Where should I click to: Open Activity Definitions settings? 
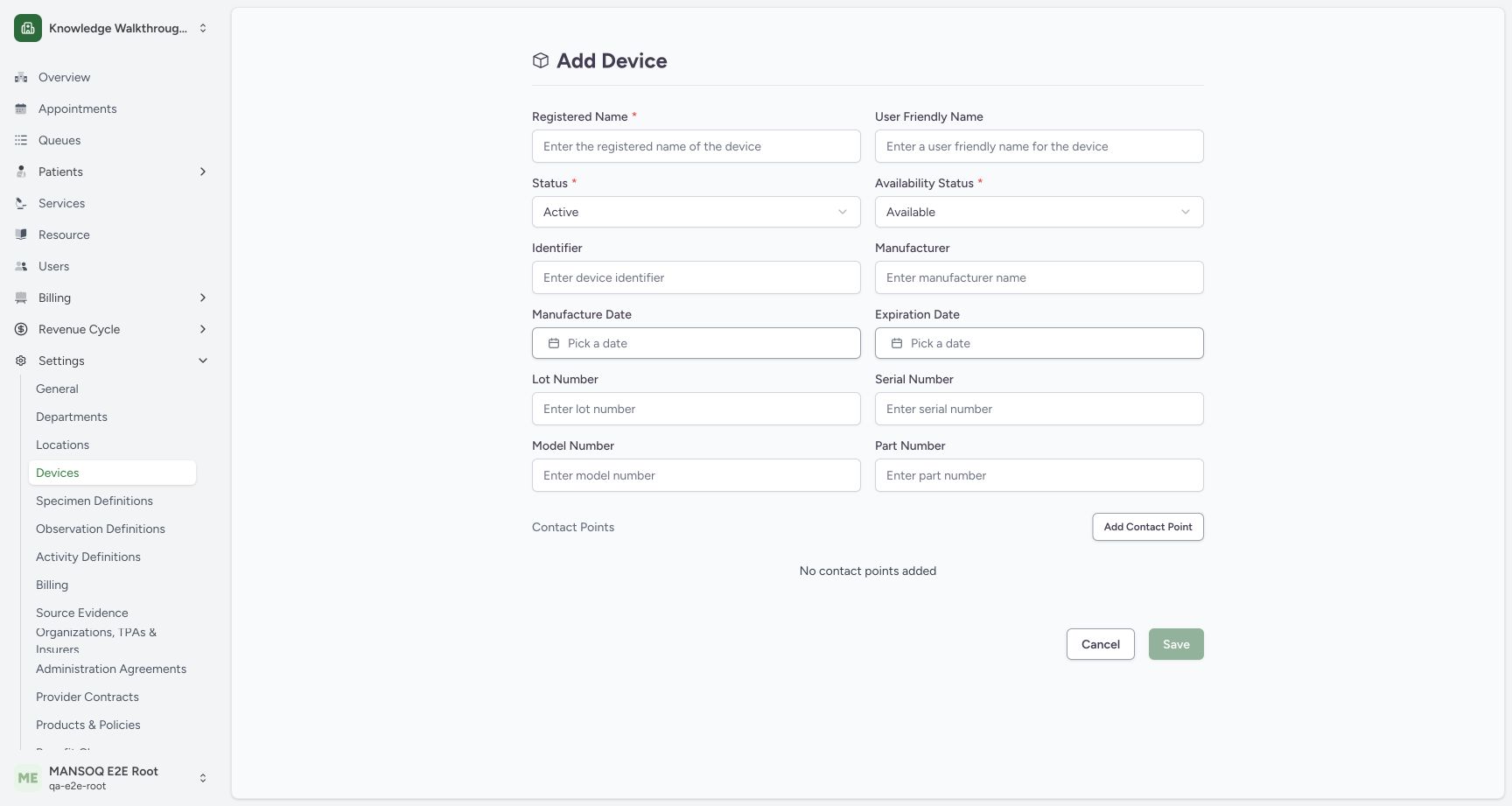click(112, 557)
